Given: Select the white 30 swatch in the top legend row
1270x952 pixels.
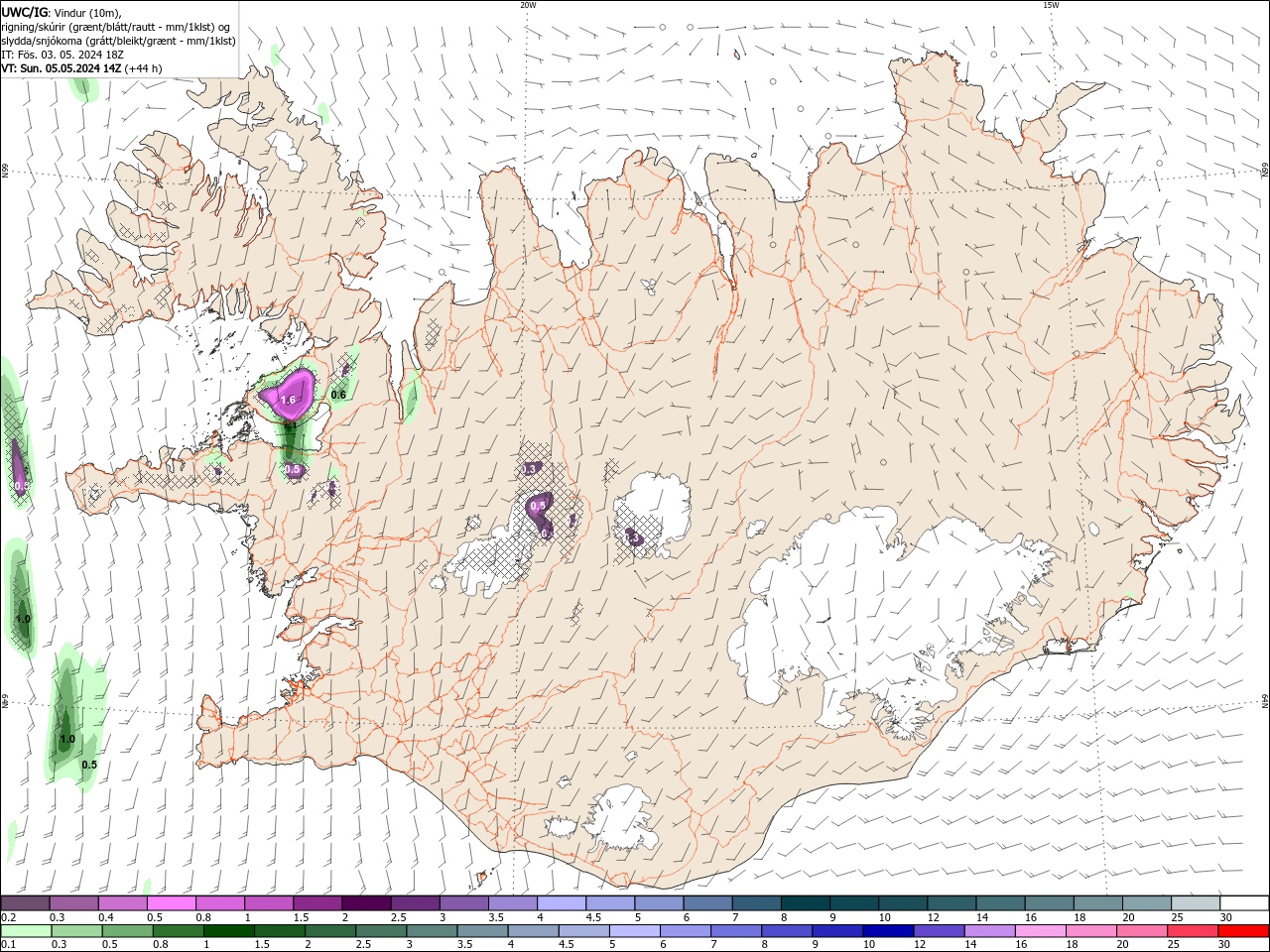Looking at the screenshot, I should (x=1244, y=903).
